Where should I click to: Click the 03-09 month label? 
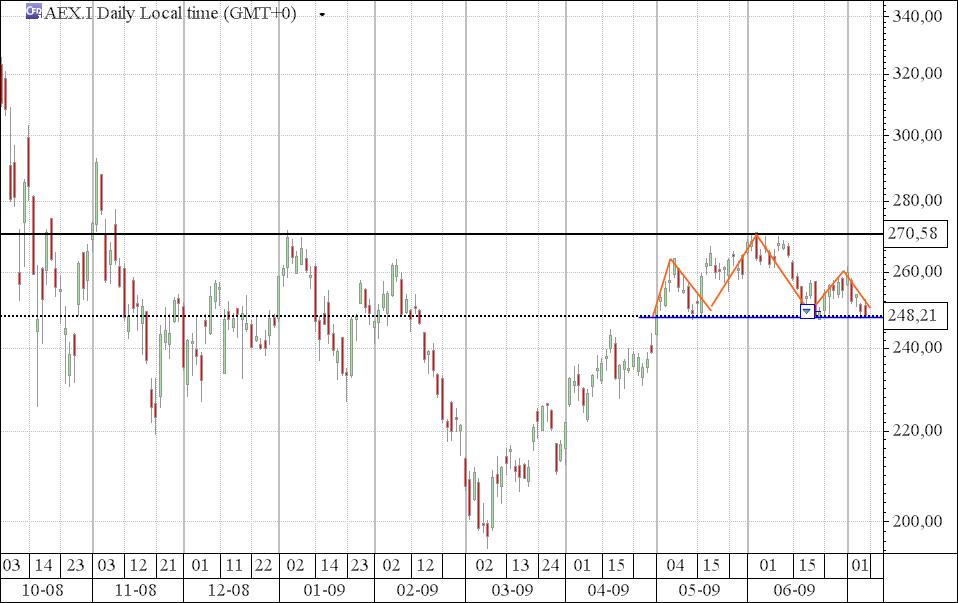pos(512,591)
